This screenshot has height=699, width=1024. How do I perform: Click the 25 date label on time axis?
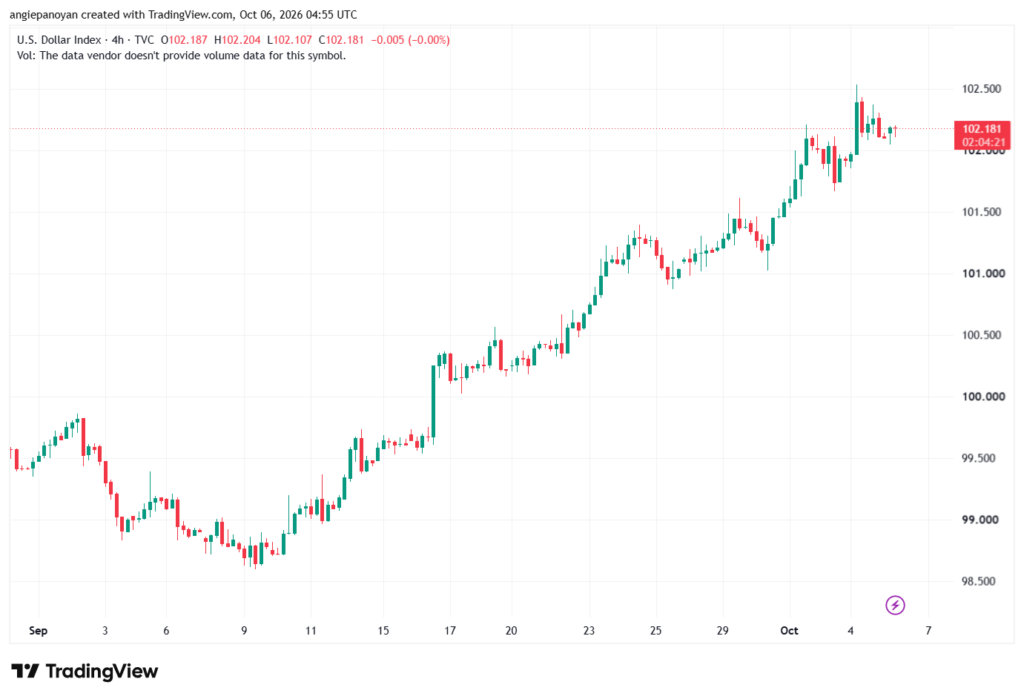click(x=656, y=630)
